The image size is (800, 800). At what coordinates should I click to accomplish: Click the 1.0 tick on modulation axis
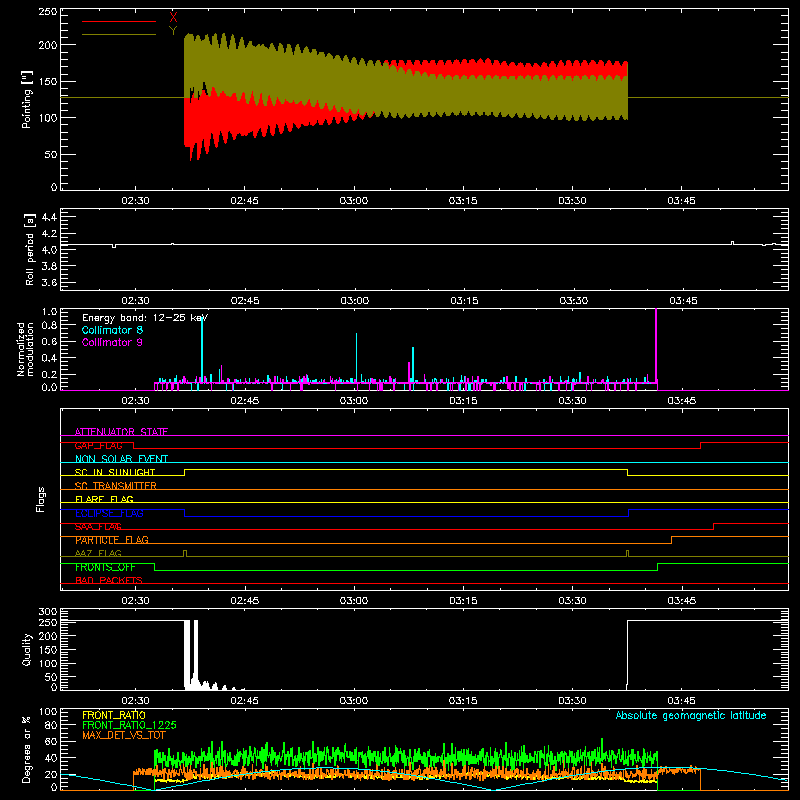pos(49,312)
